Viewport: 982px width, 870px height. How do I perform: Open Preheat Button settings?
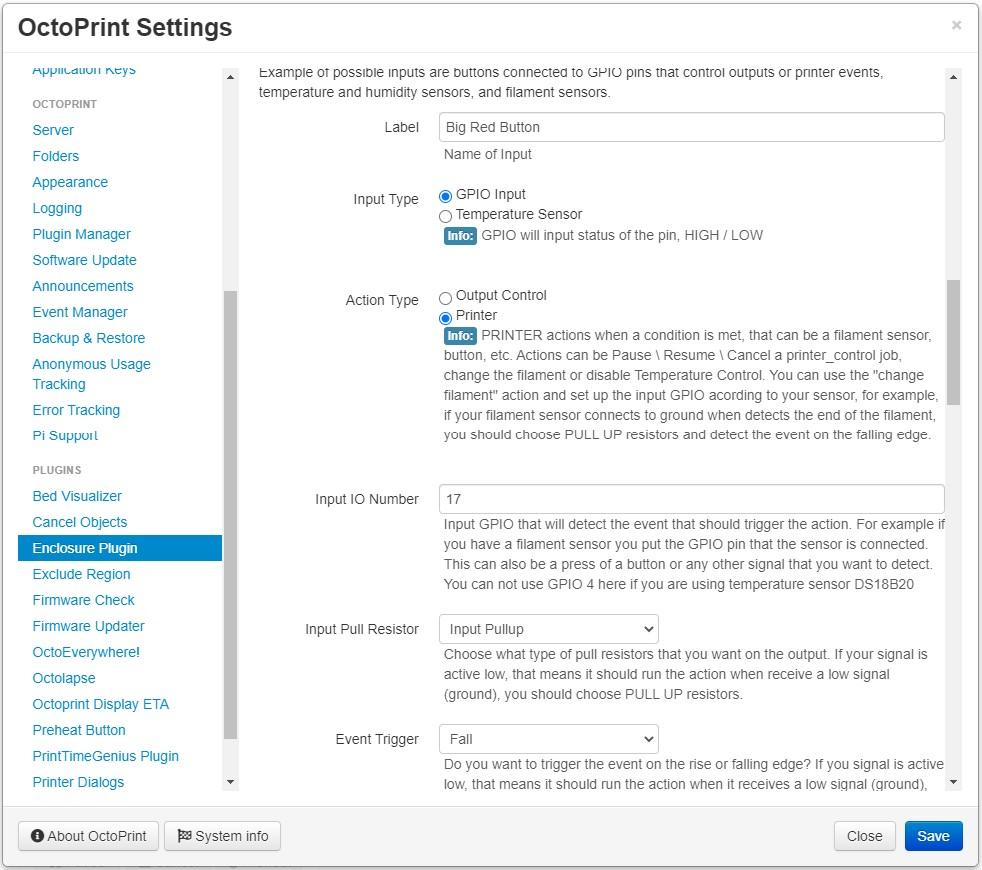(79, 730)
